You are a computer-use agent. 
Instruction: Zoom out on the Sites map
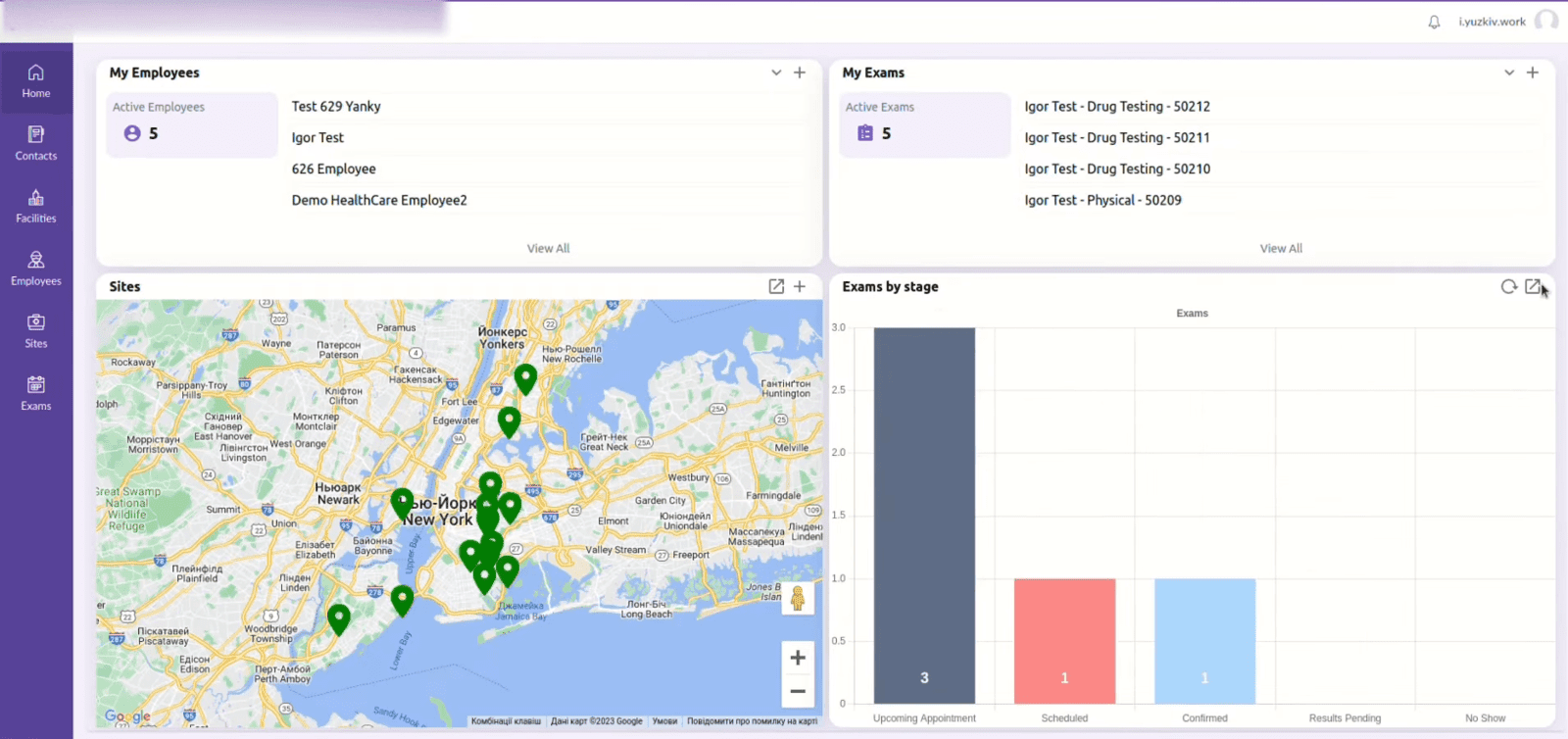point(798,691)
